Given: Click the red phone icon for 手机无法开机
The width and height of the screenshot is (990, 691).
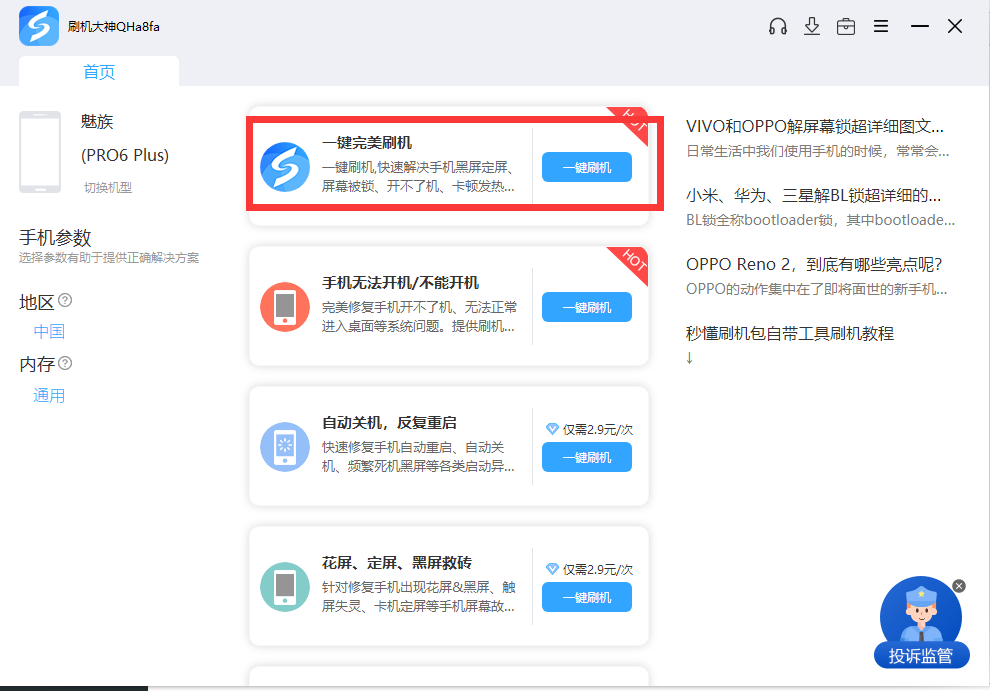Looking at the screenshot, I should [285, 307].
